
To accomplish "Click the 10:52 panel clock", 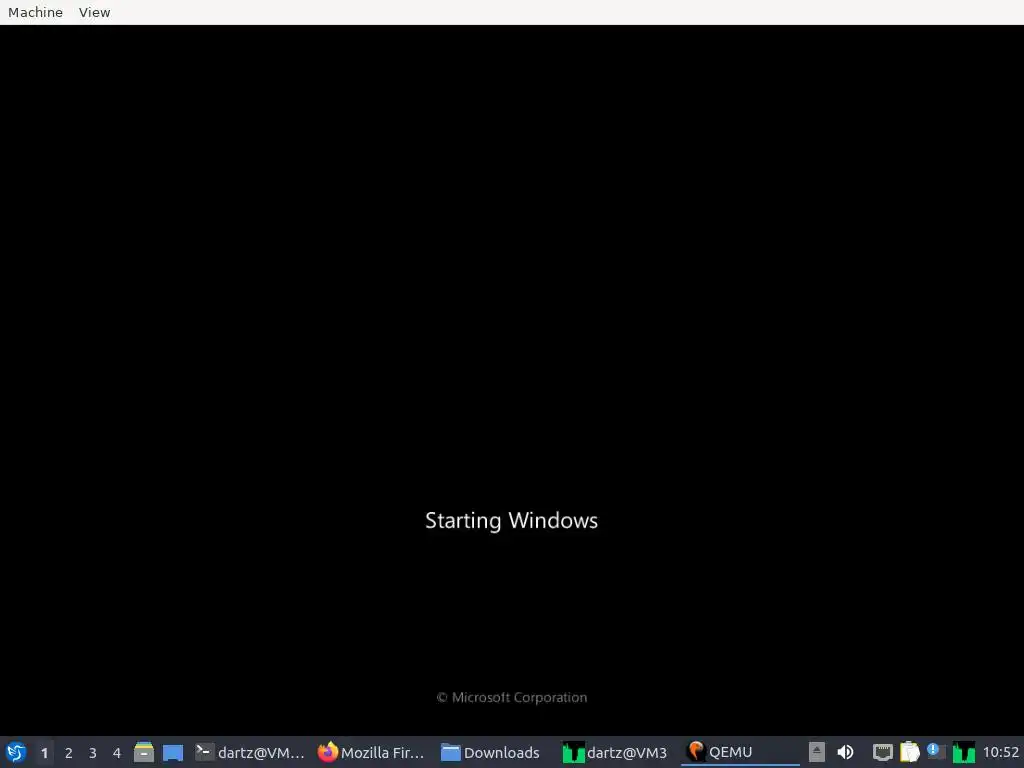I will [1000, 752].
